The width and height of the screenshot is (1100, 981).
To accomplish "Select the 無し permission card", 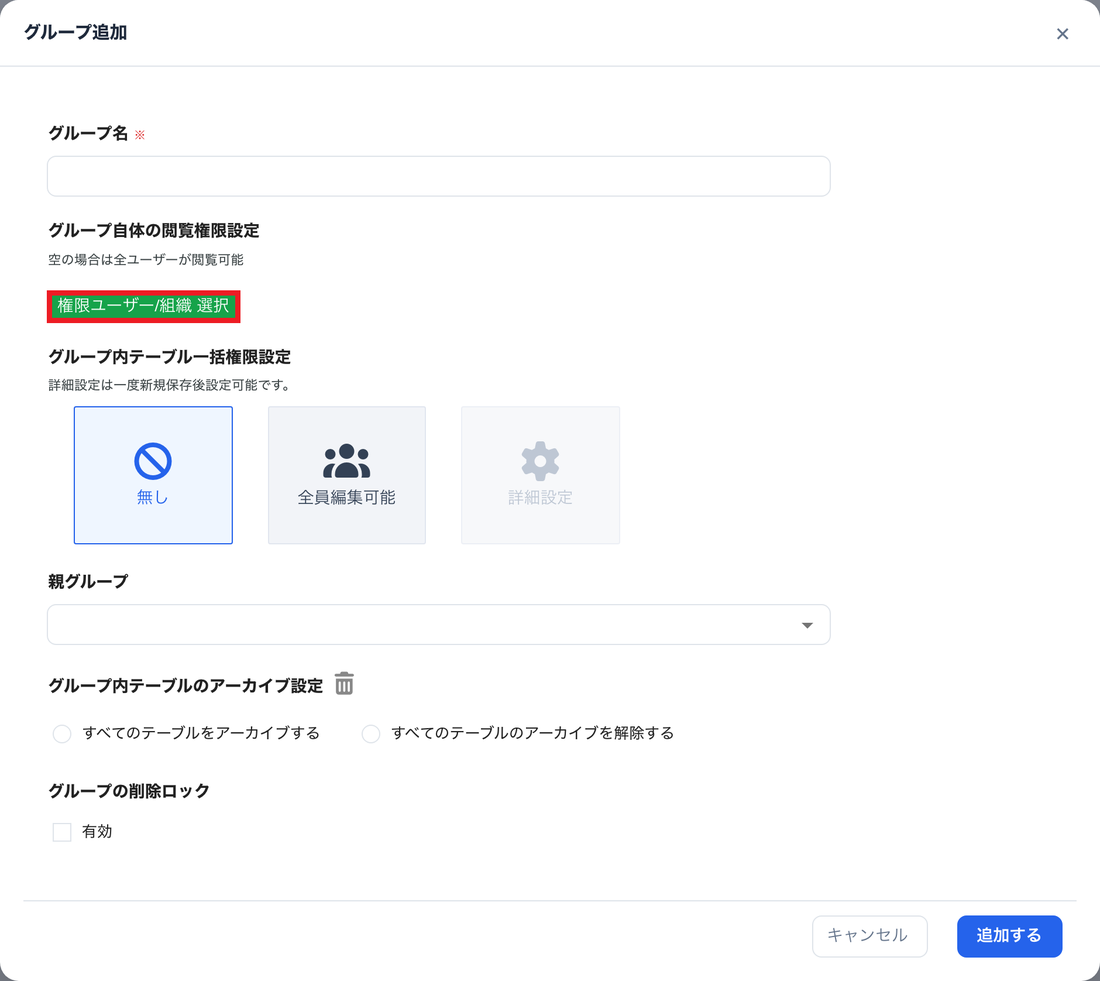I will pyautogui.click(x=153, y=475).
